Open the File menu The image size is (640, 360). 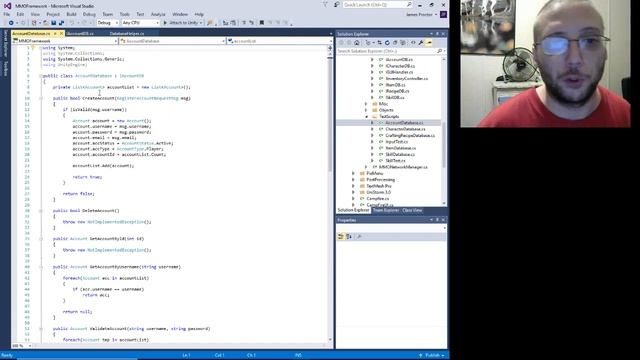pyautogui.click(x=7, y=14)
